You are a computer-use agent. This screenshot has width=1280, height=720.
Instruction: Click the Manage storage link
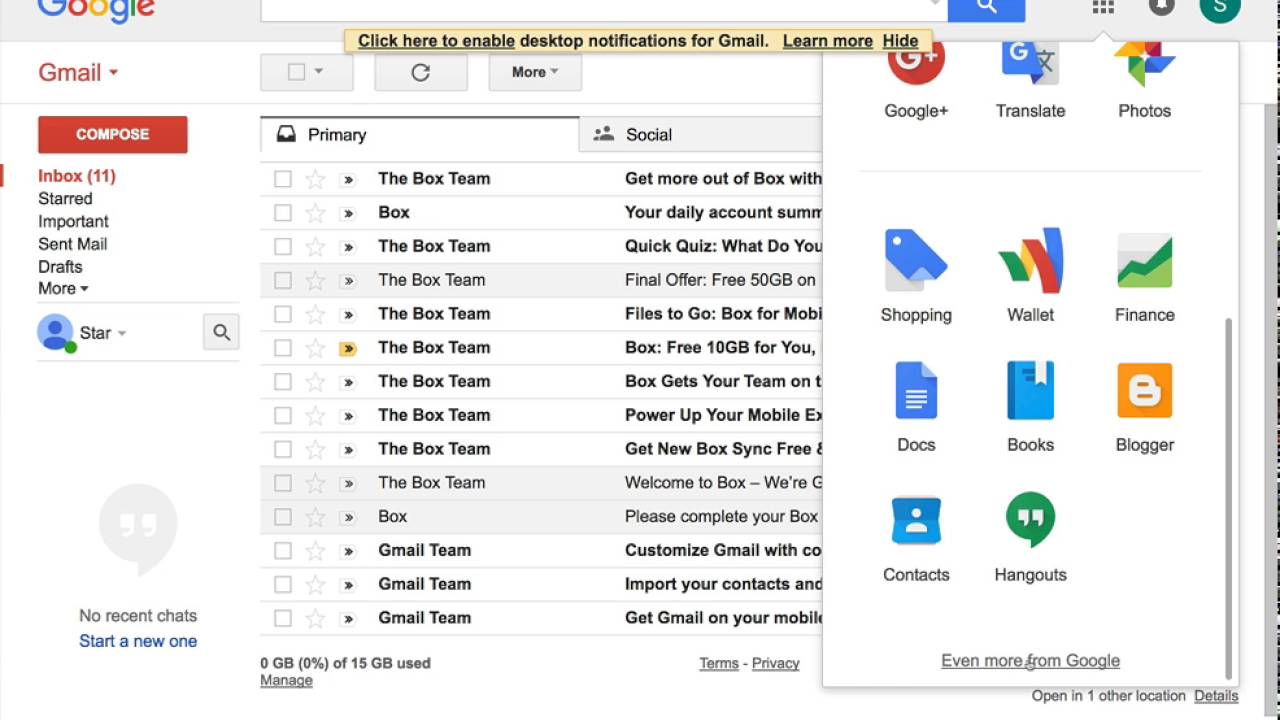pos(286,680)
